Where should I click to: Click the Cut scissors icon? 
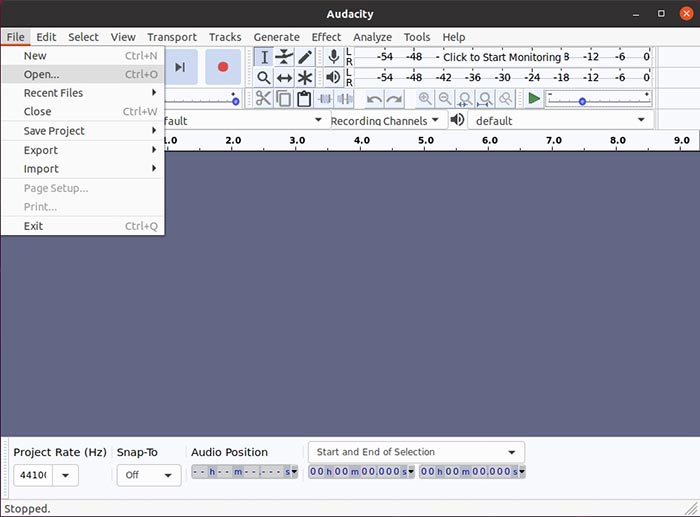click(x=263, y=99)
